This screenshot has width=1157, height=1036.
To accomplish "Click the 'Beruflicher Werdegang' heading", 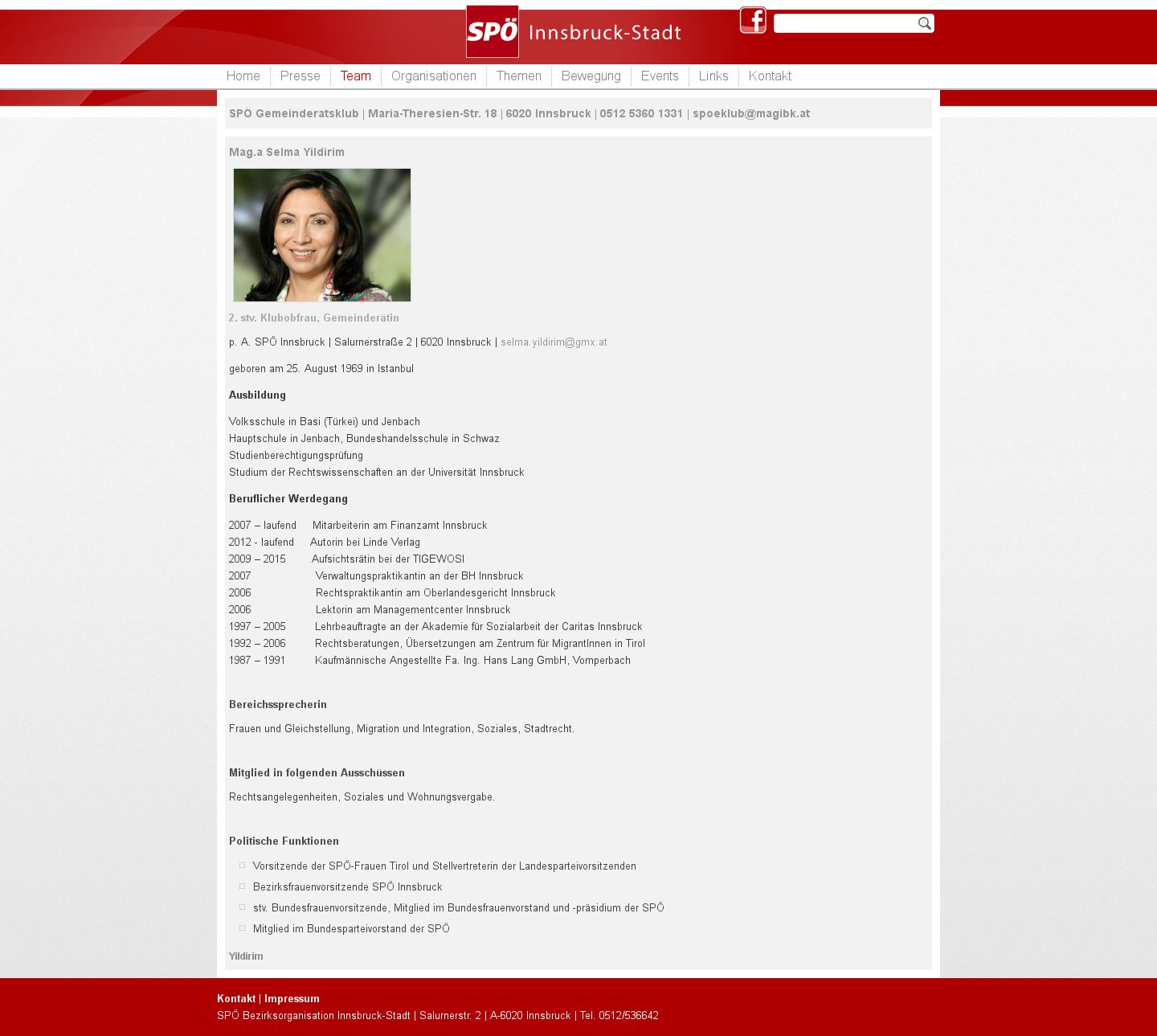I will [x=288, y=498].
